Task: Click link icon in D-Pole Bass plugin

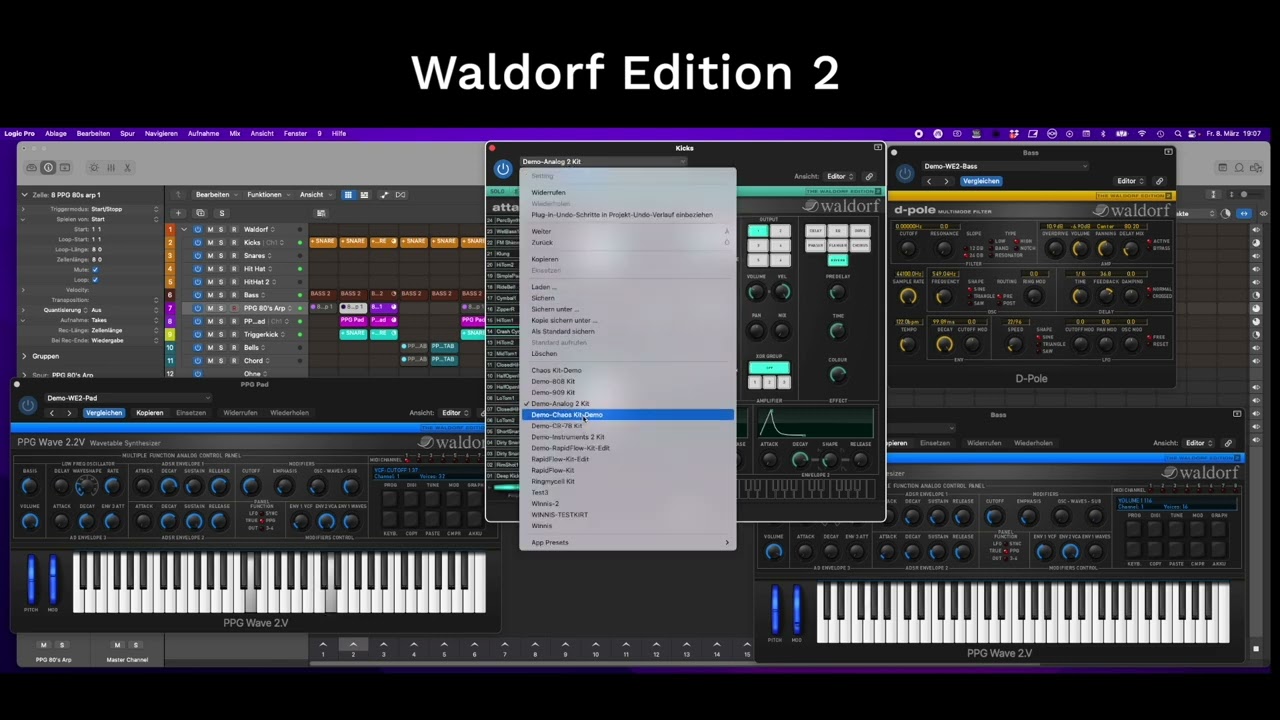Action: tap(1160, 181)
